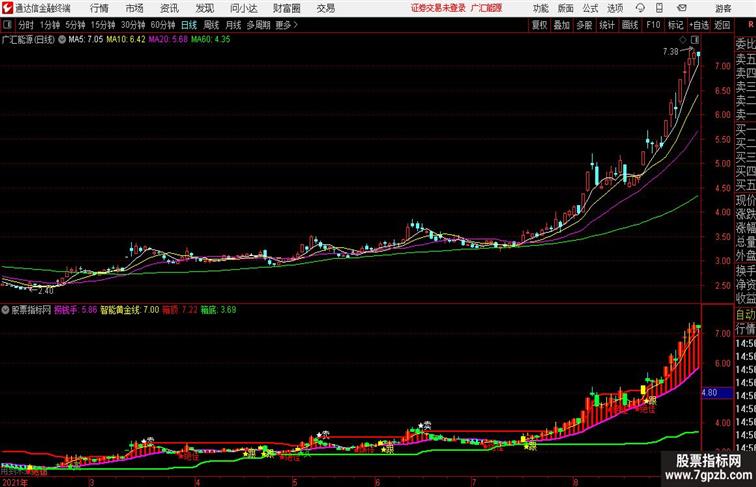Click the 证券交易未登录 login notice
756x487 pixels.
pos(438,8)
